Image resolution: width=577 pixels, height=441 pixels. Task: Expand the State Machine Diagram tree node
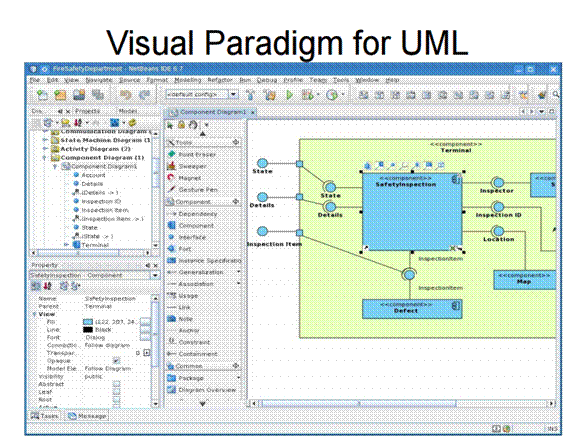(45, 140)
